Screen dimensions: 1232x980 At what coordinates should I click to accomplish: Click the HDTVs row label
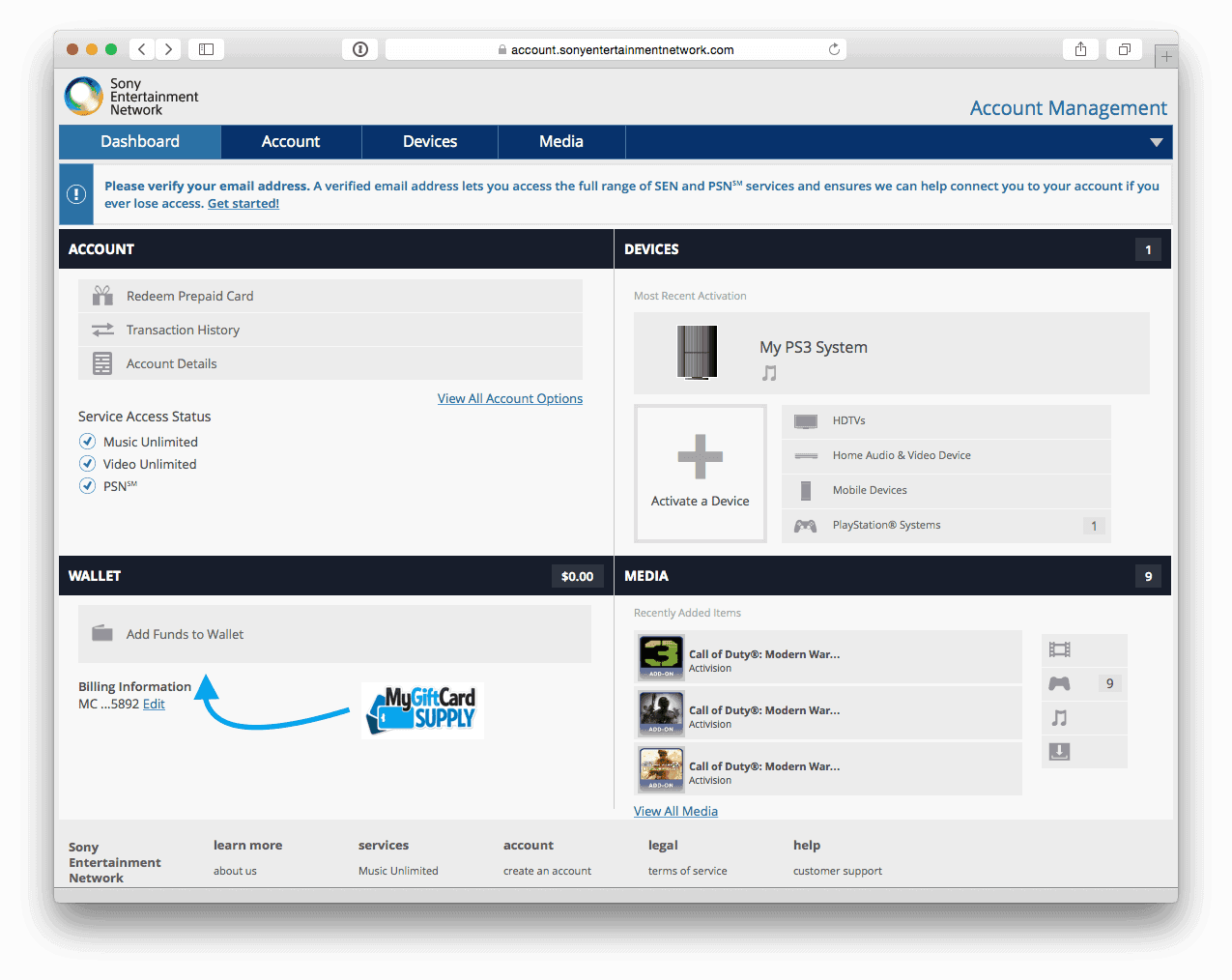pos(849,420)
